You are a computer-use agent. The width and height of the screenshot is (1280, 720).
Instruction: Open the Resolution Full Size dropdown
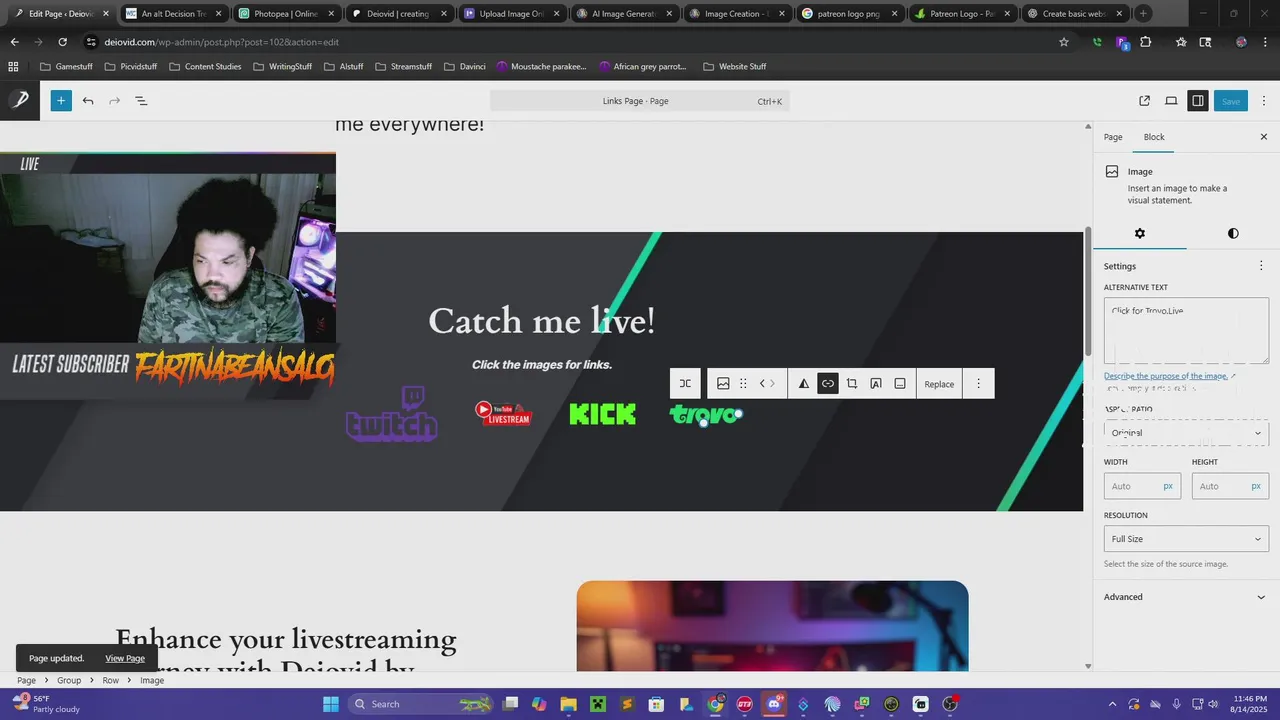(1186, 539)
